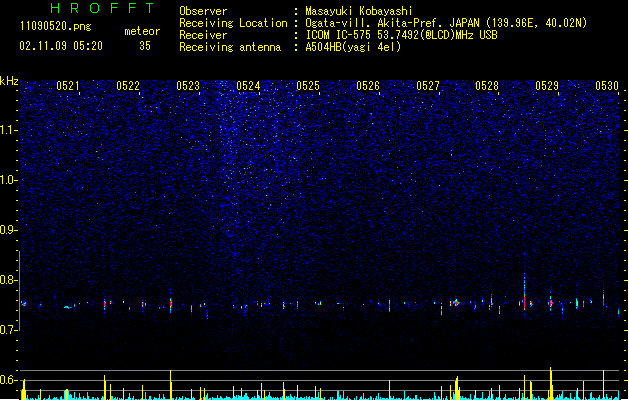The width and height of the screenshot is (629, 400).
Task: Click the 0.6 frequency axis label
Action: tap(9, 380)
